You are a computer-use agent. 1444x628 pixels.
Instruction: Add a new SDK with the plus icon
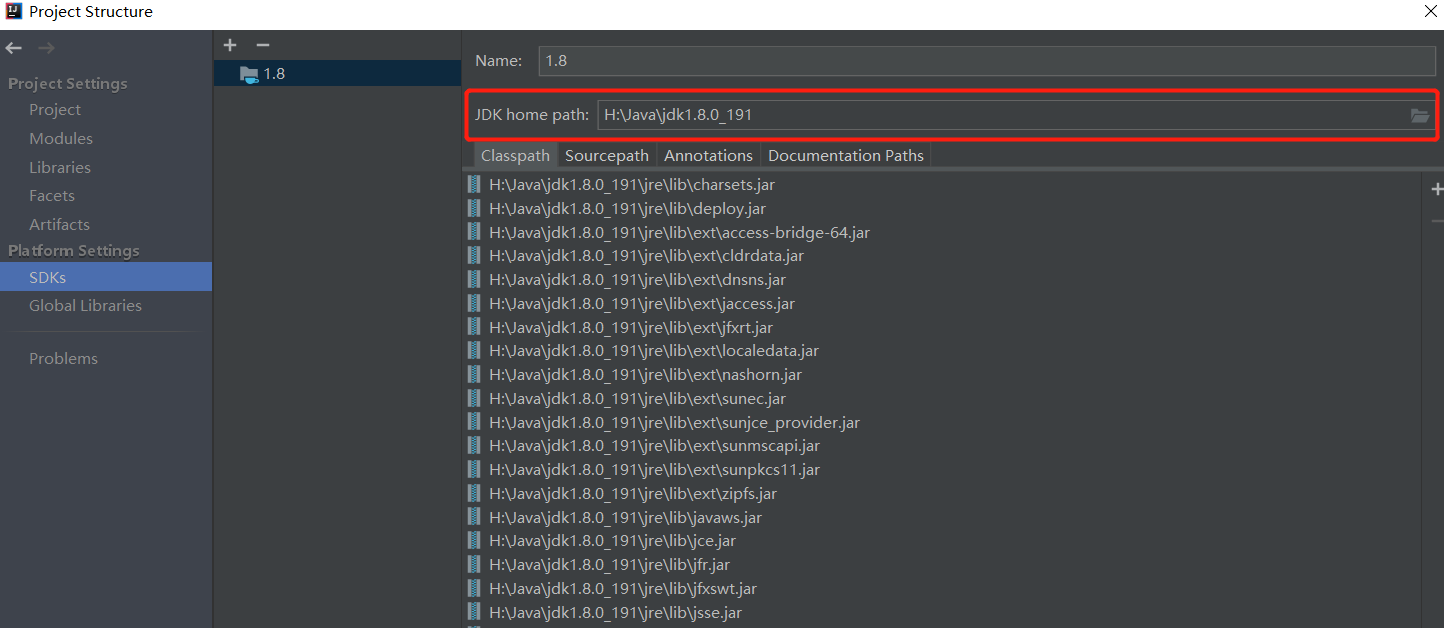point(230,45)
